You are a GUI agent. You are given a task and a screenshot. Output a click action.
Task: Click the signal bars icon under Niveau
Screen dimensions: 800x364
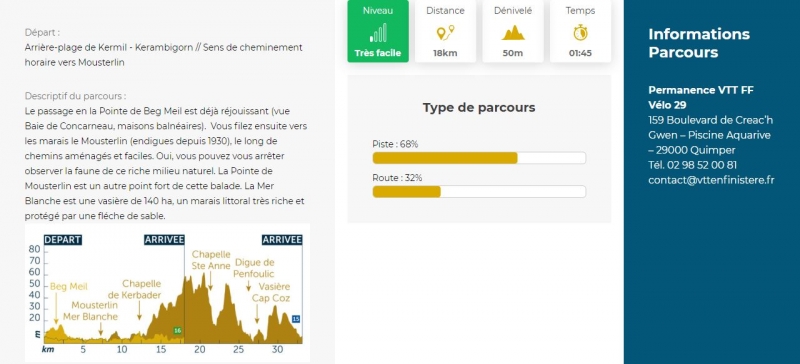pyautogui.click(x=378, y=33)
